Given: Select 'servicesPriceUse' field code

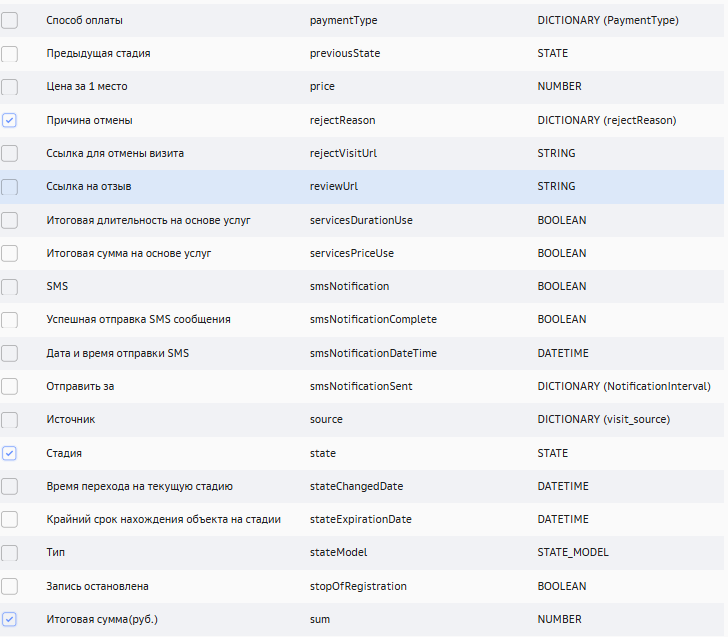Looking at the screenshot, I should (352, 253).
